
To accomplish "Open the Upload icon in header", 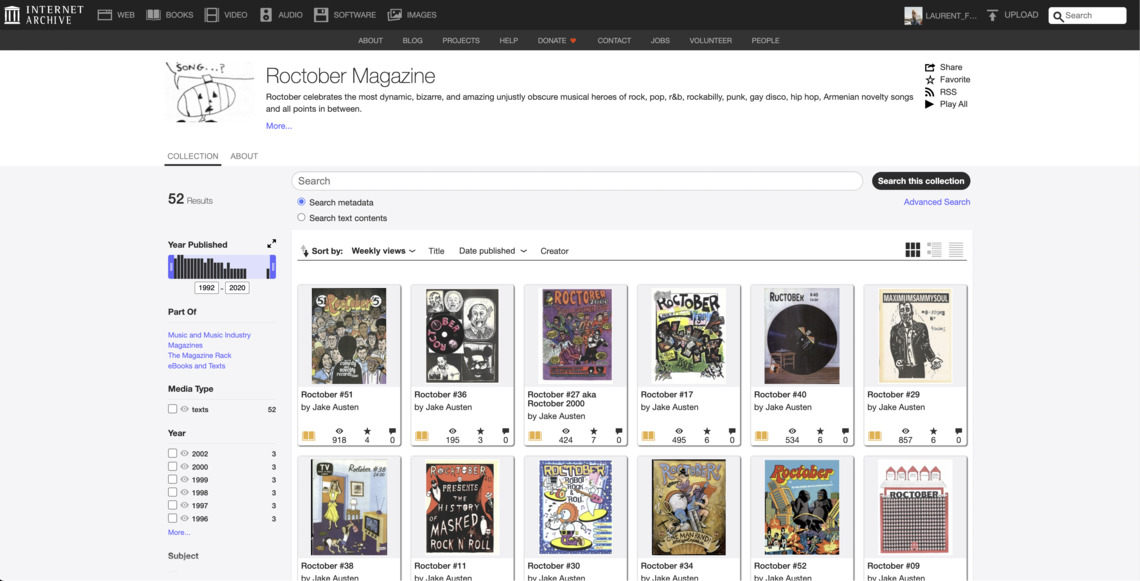I will 992,15.
